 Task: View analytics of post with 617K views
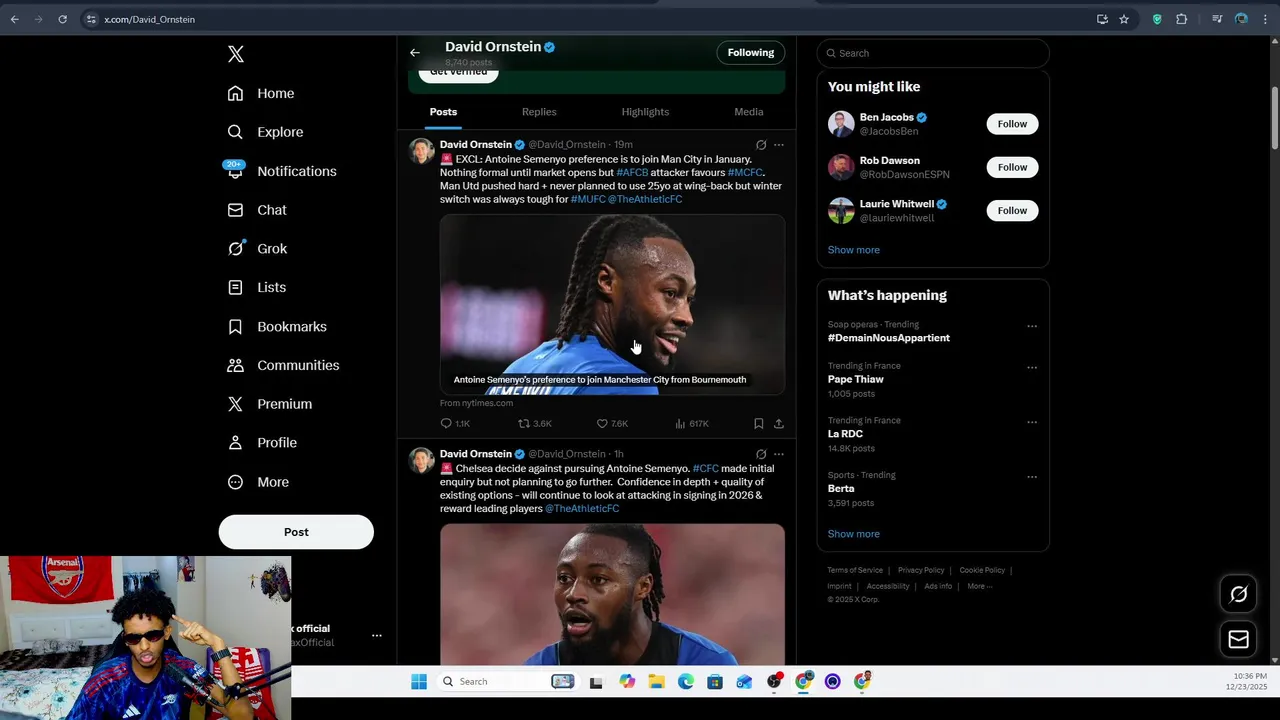(x=691, y=424)
